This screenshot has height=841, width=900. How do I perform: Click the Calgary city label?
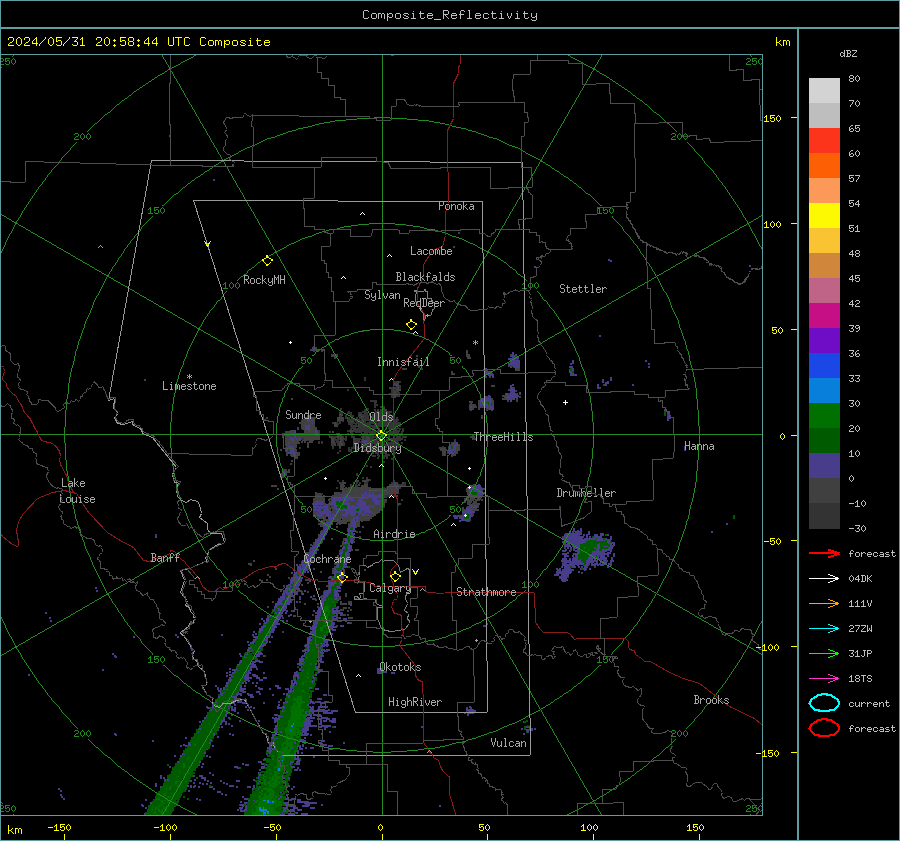point(390,588)
